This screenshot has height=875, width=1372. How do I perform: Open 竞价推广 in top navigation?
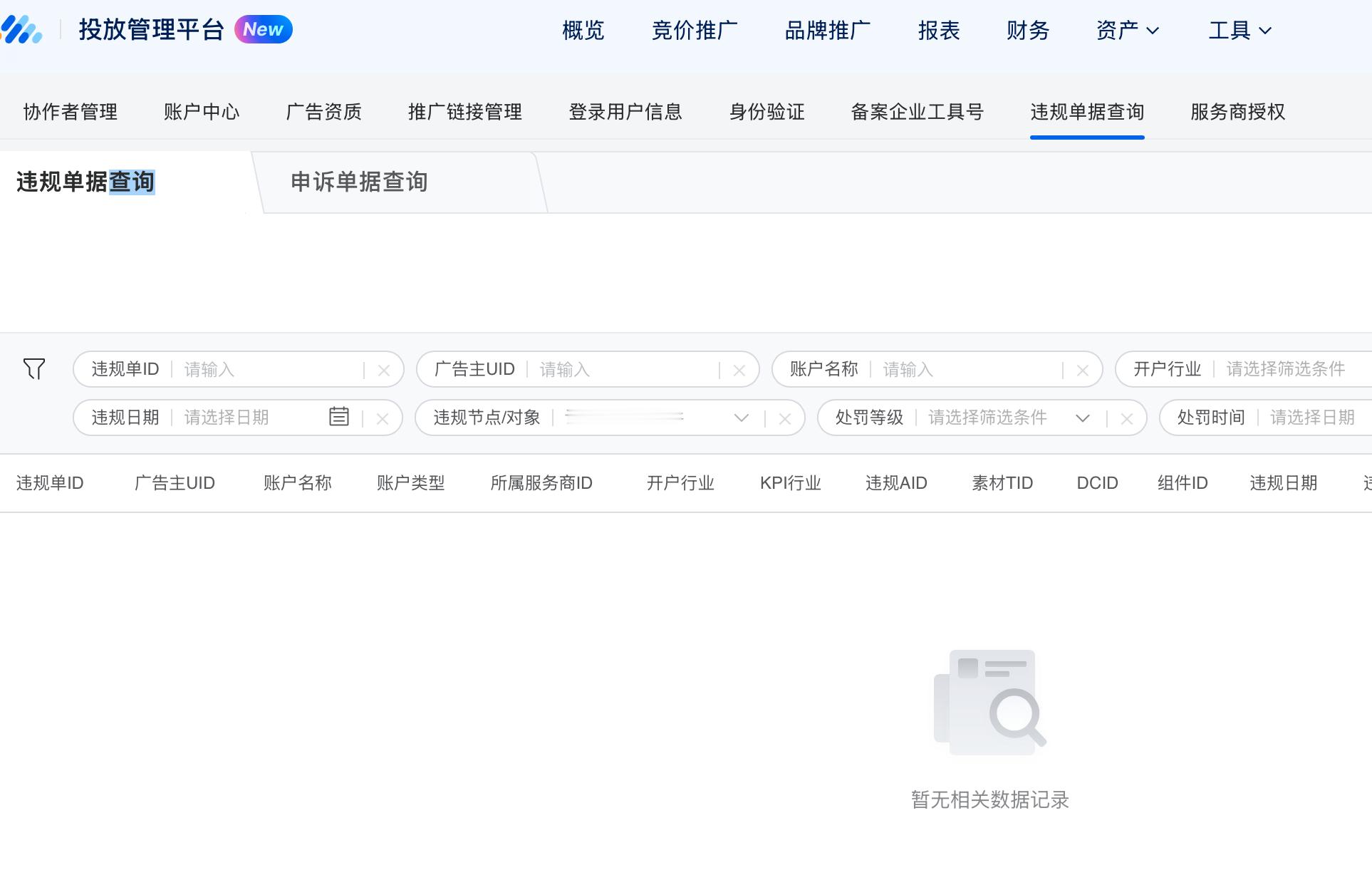click(x=695, y=31)
